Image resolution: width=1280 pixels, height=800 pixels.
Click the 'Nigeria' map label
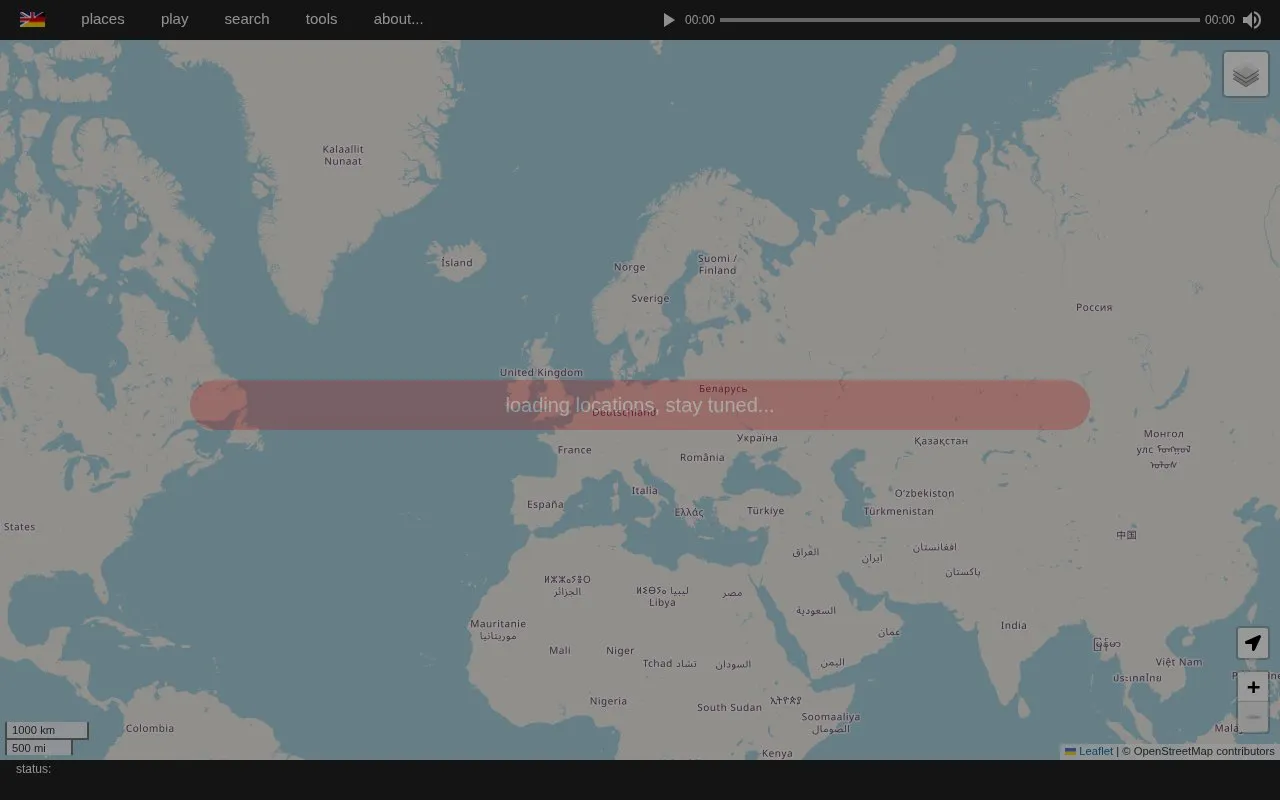click(608, 701)
